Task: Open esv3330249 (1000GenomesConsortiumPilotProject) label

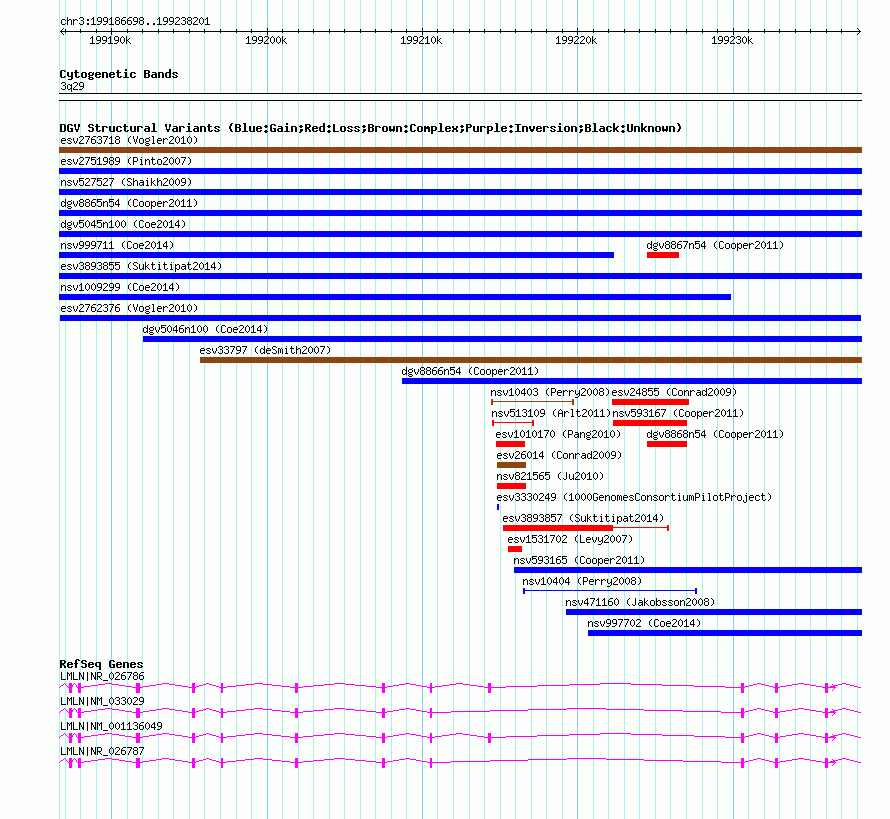Action: pyautogui.click(x=634, y=497)
